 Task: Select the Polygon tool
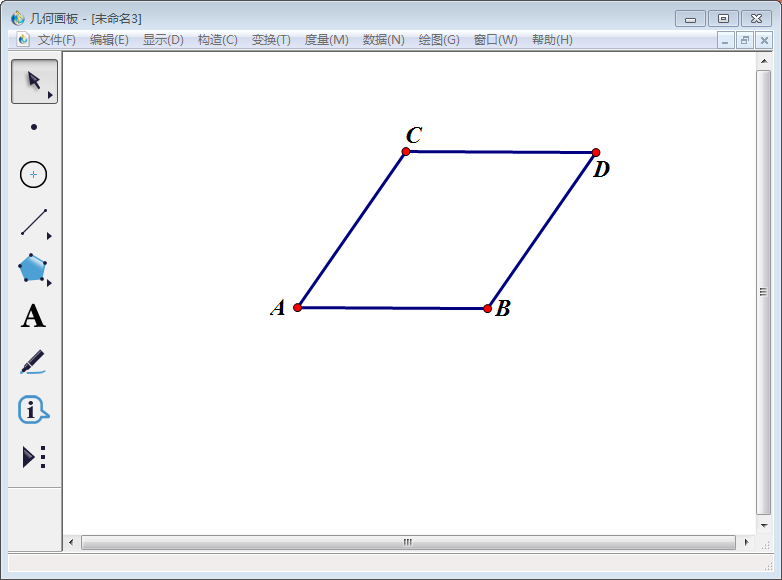pos(32,268)
